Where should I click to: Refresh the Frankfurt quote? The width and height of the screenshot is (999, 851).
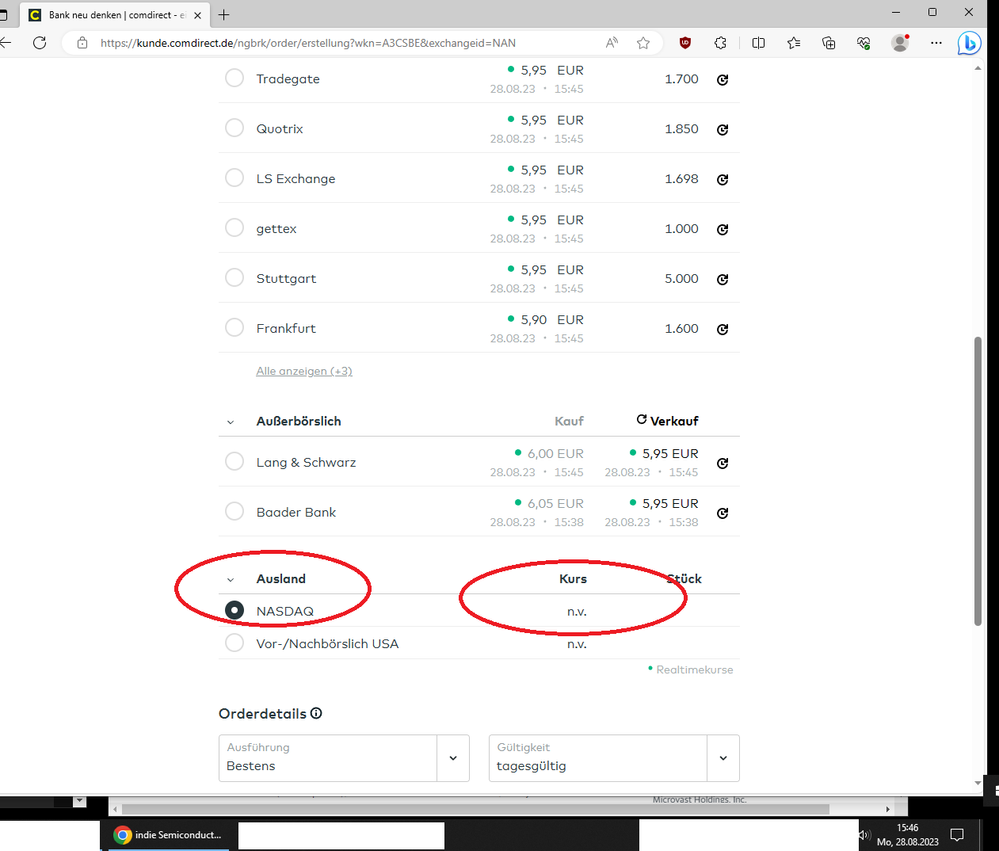pos(722,329)
